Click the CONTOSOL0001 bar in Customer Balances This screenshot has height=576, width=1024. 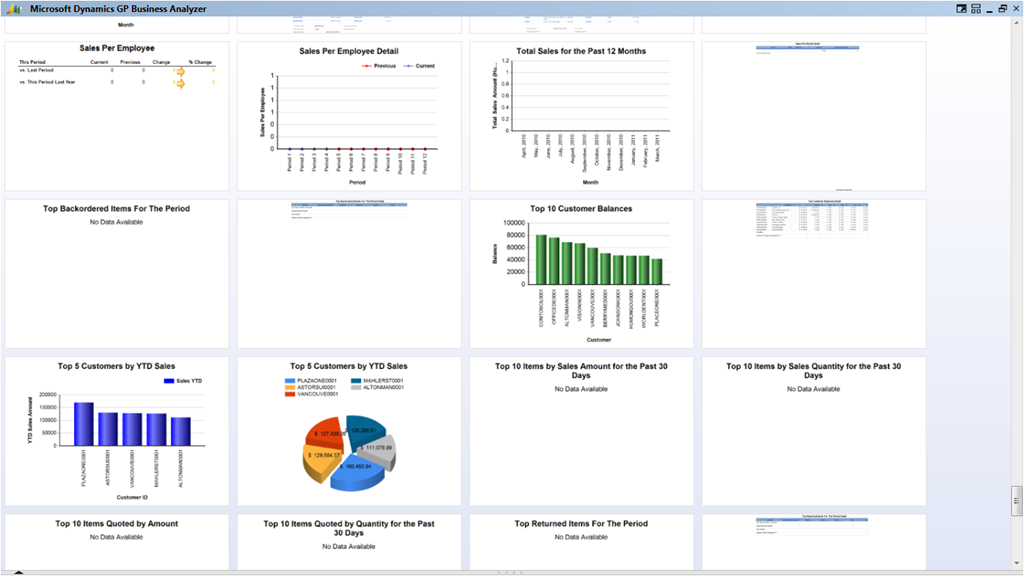point(541,260)
